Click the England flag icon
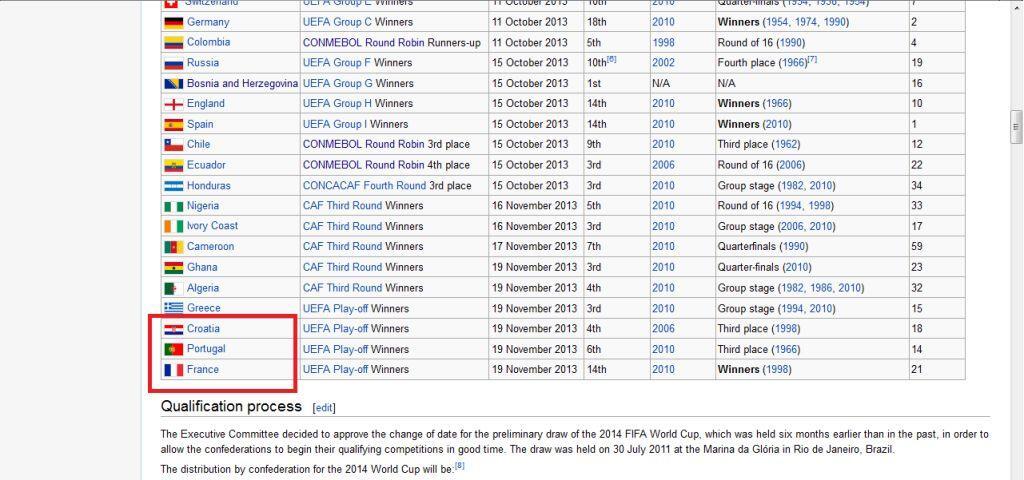The image size is (1024, 480). [173, 104]
